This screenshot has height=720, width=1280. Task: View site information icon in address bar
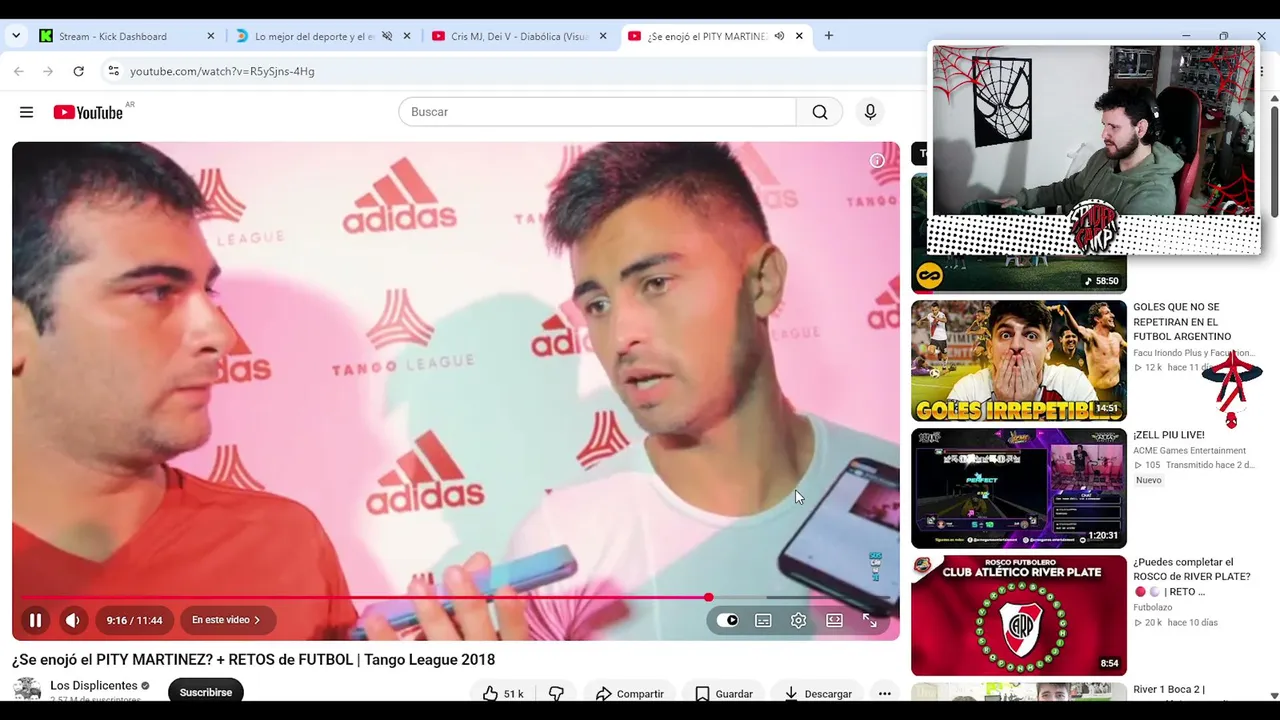coord(113,71)
